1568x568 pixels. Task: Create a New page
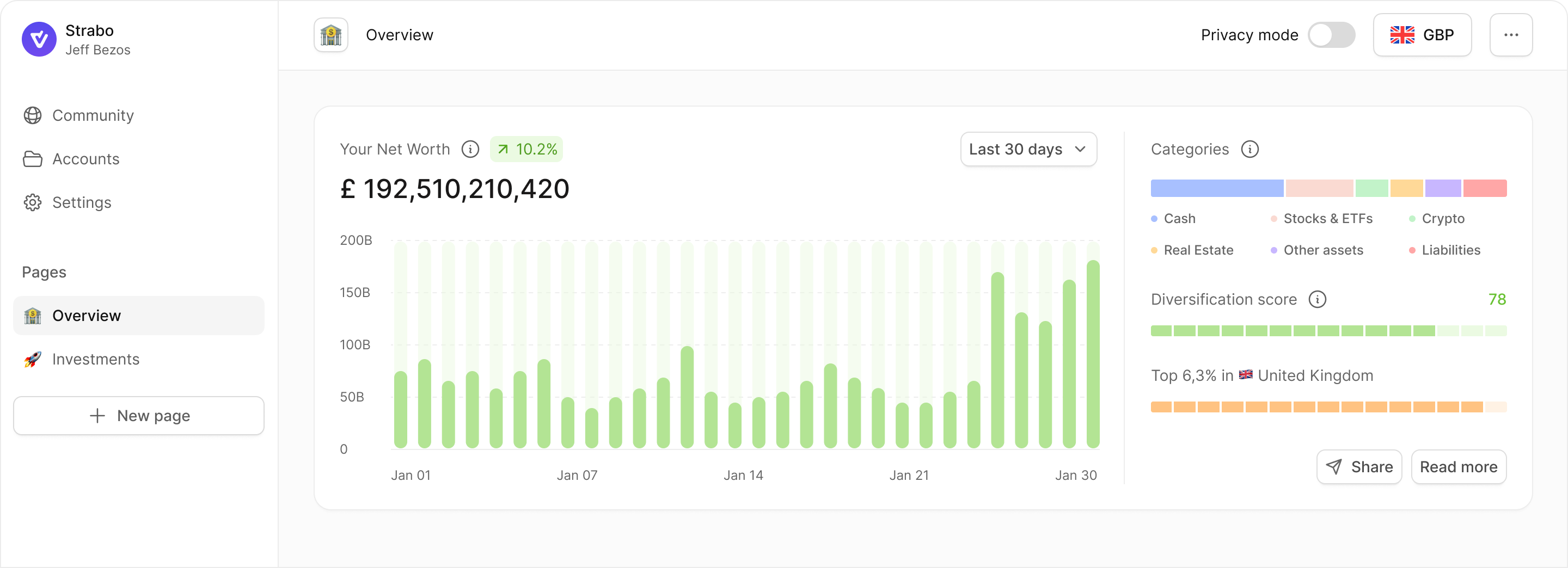[138, 415]
